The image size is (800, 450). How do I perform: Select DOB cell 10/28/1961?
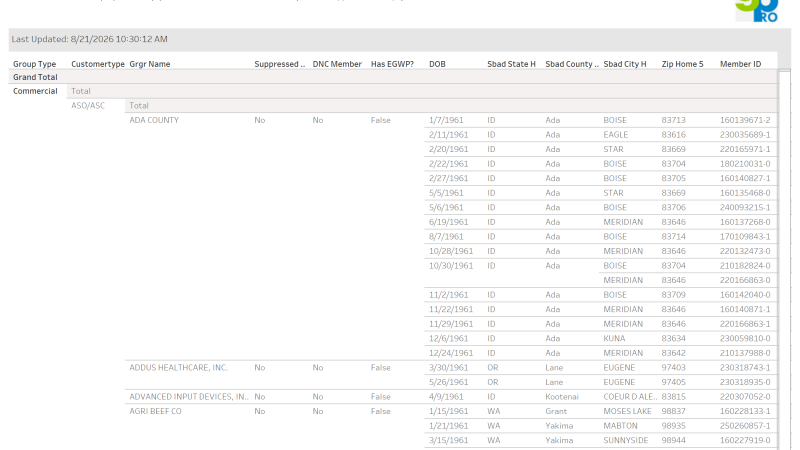click(451, 251)
